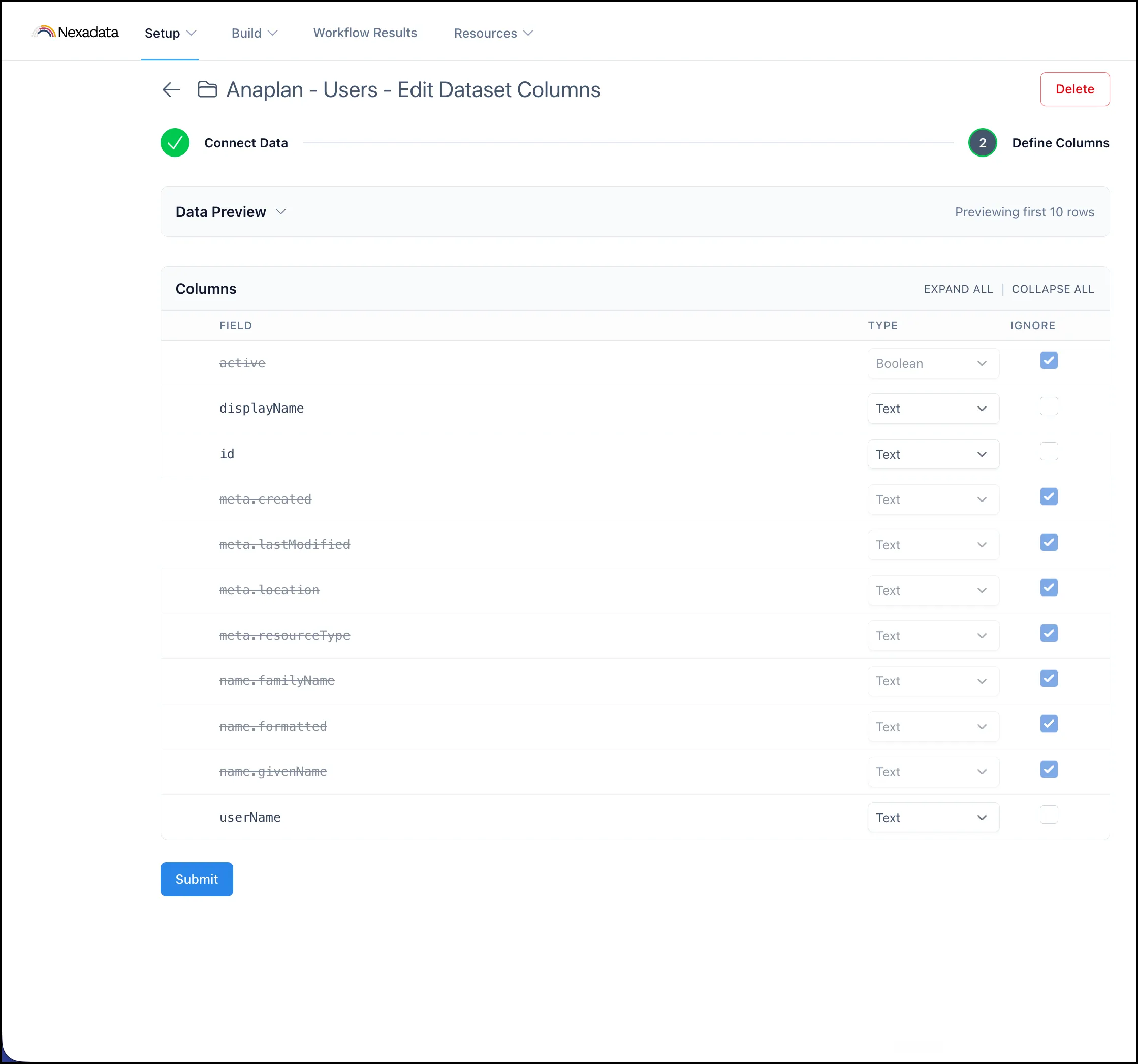Click the folder icon beside the title
This screenshot has height=1064, width=1138.
tap(207, 89)
